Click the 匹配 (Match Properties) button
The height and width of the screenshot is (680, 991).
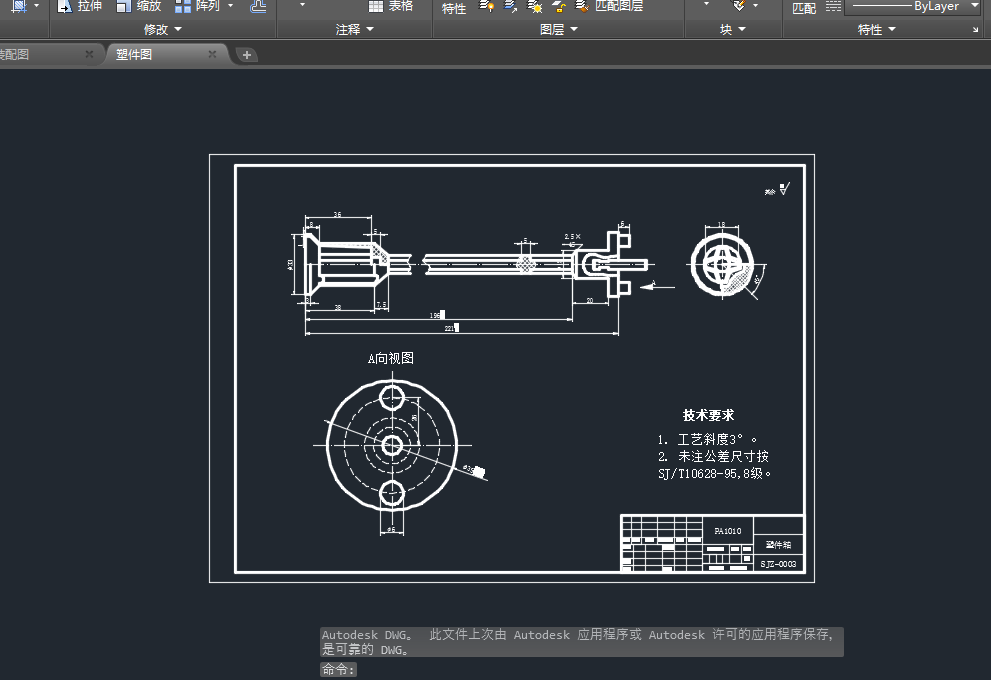pyautogui.click(x=804, y=8)
